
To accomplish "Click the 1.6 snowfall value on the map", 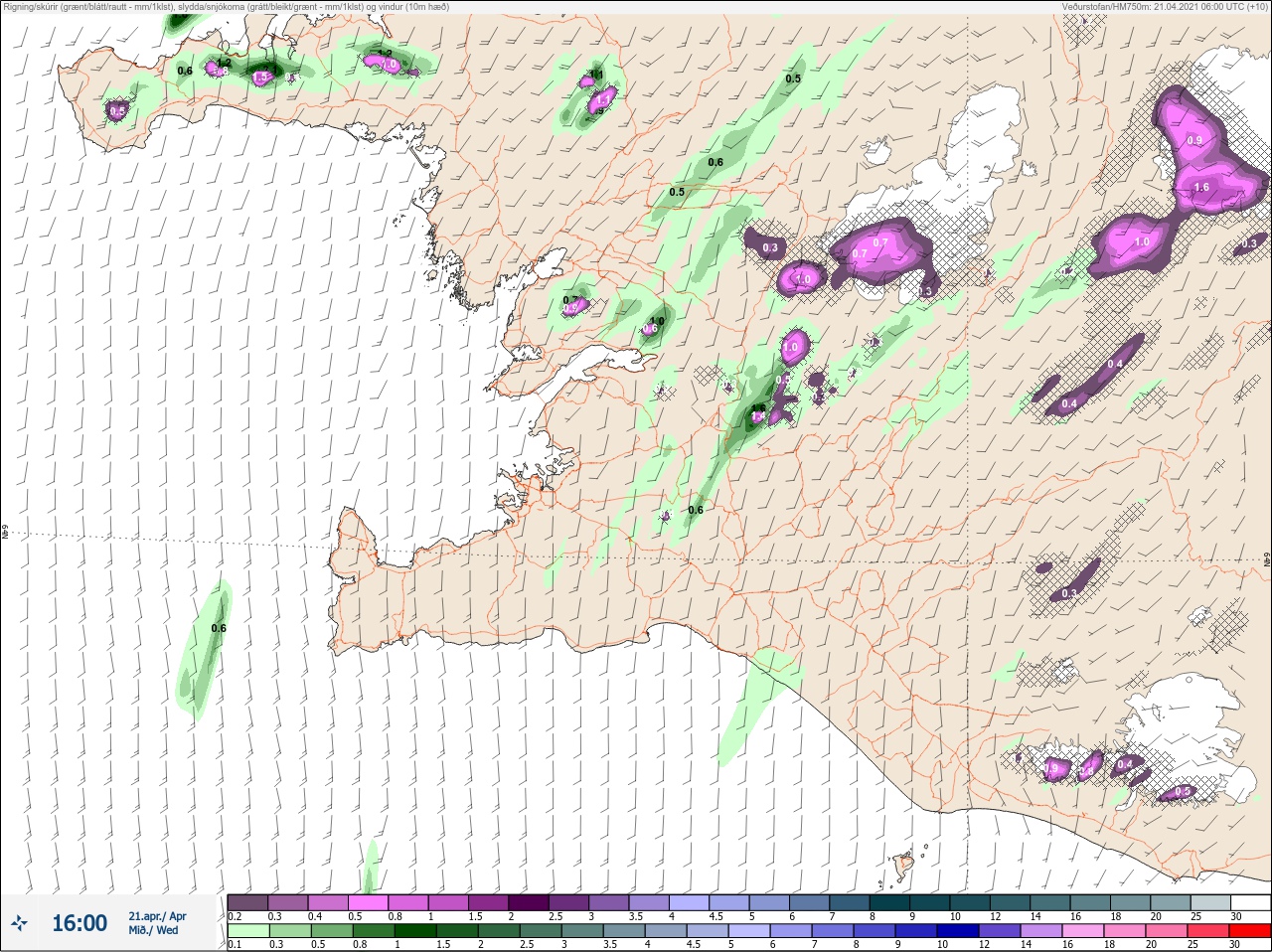I will tap(1200, 187).
